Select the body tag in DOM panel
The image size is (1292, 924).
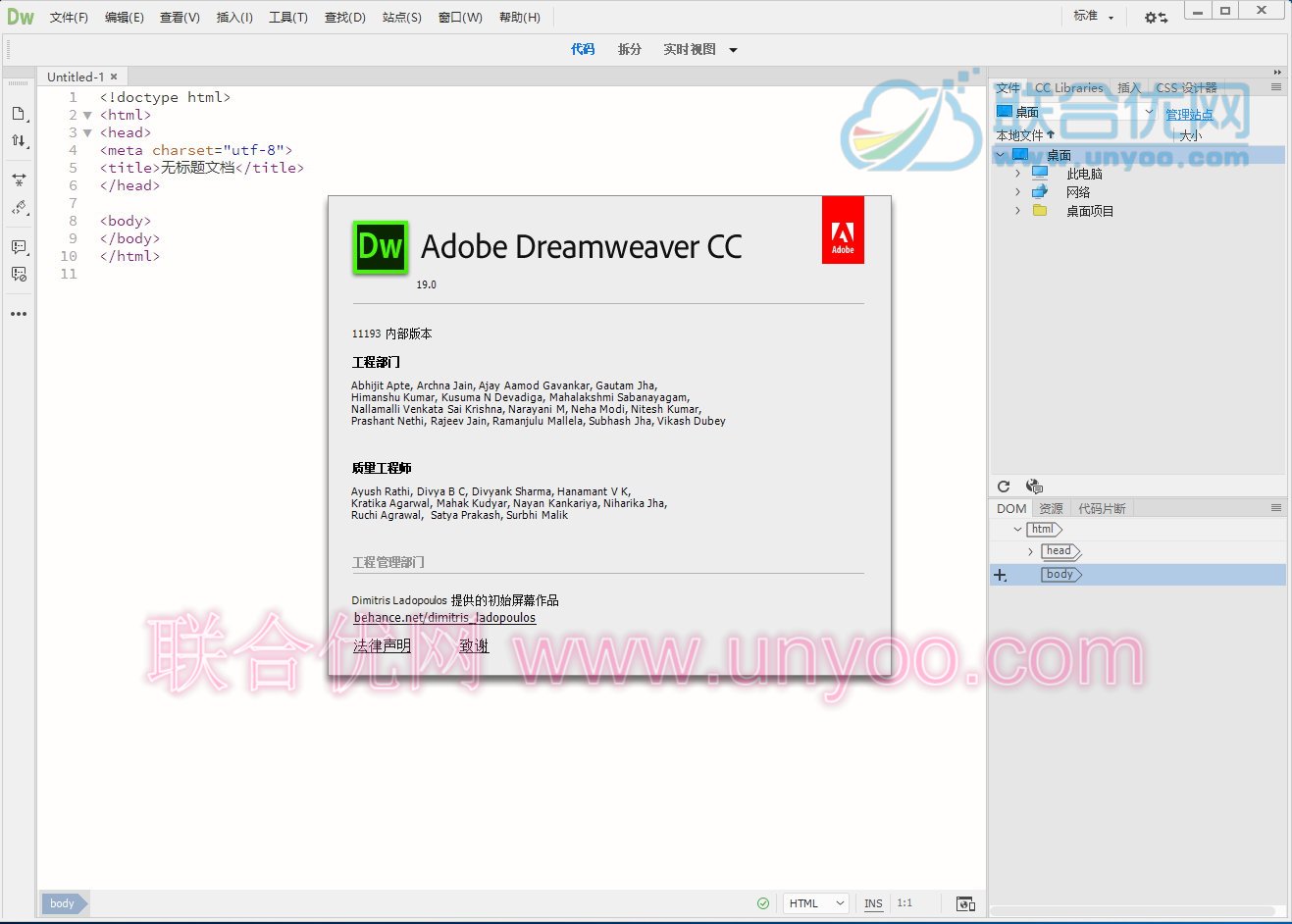[1060, 575]
